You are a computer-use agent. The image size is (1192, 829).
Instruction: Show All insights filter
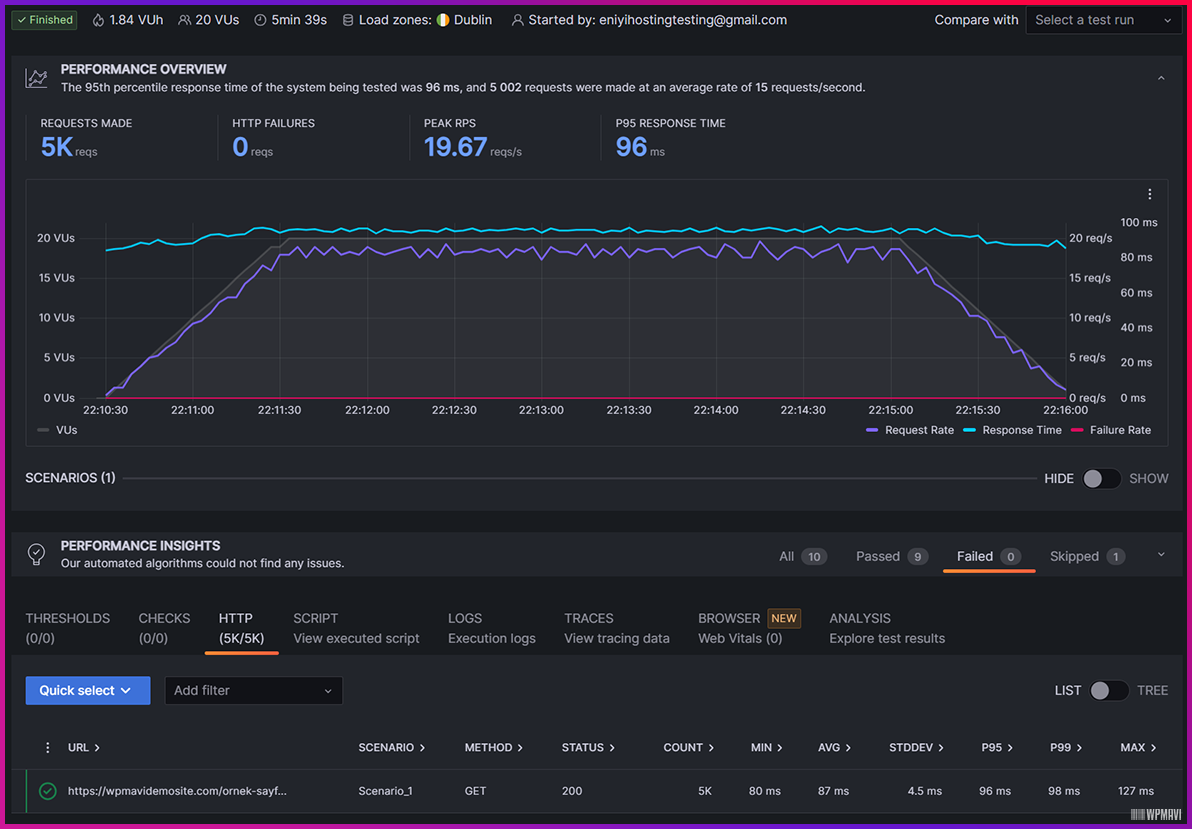(x=803, y=557)
